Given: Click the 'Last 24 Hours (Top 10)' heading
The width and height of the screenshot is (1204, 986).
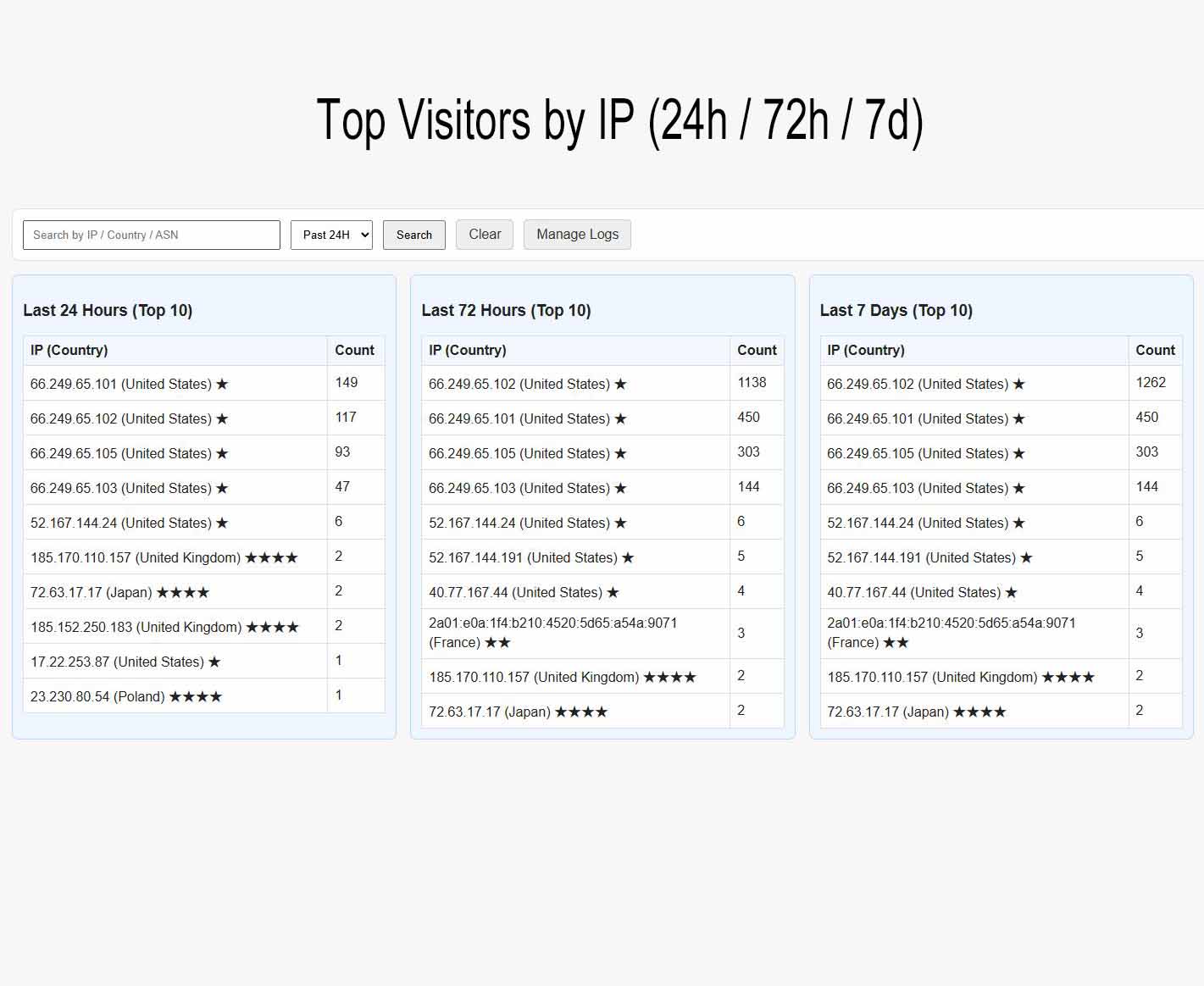Looking at the screenshot, I should pos(108,310).
